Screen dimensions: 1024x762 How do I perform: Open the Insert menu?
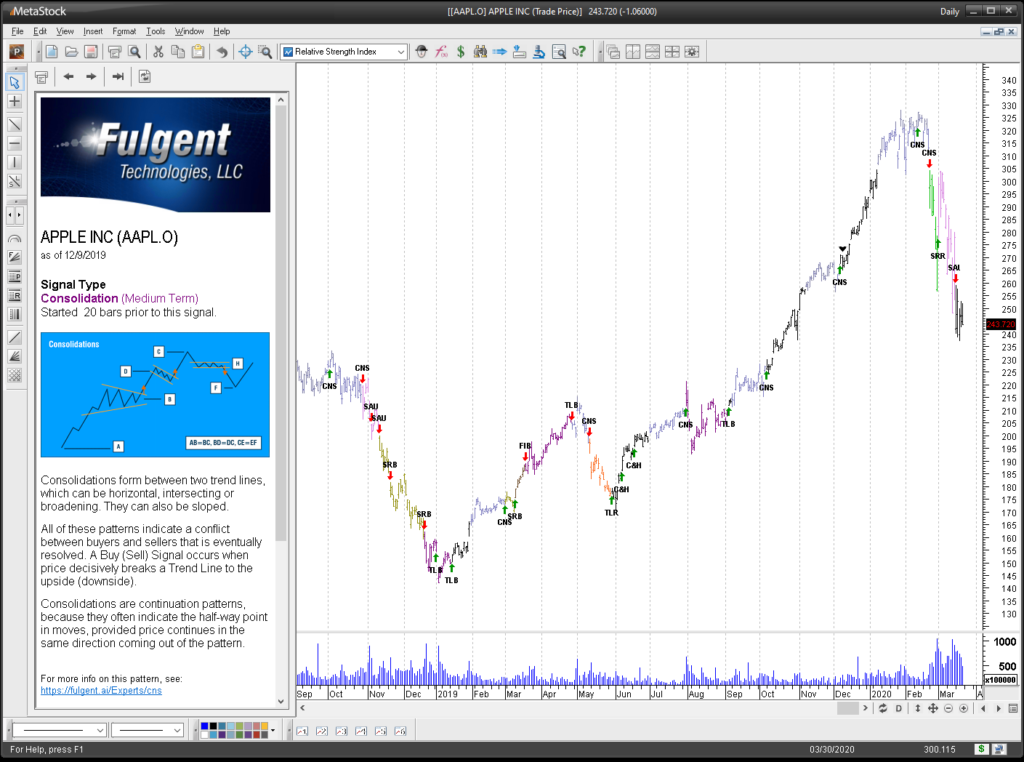pyautogui.click(x=93, y=31)
